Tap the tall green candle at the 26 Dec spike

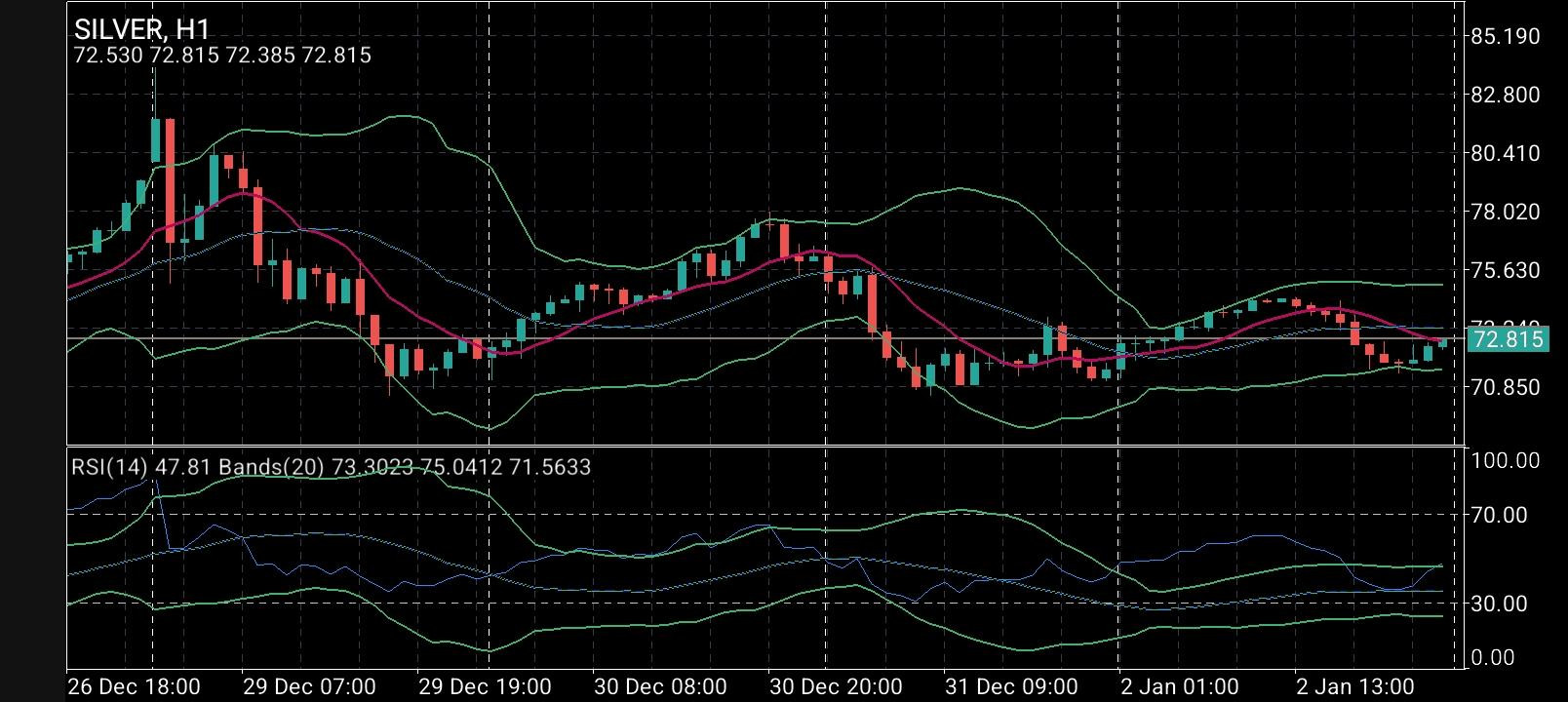[155, 139]
